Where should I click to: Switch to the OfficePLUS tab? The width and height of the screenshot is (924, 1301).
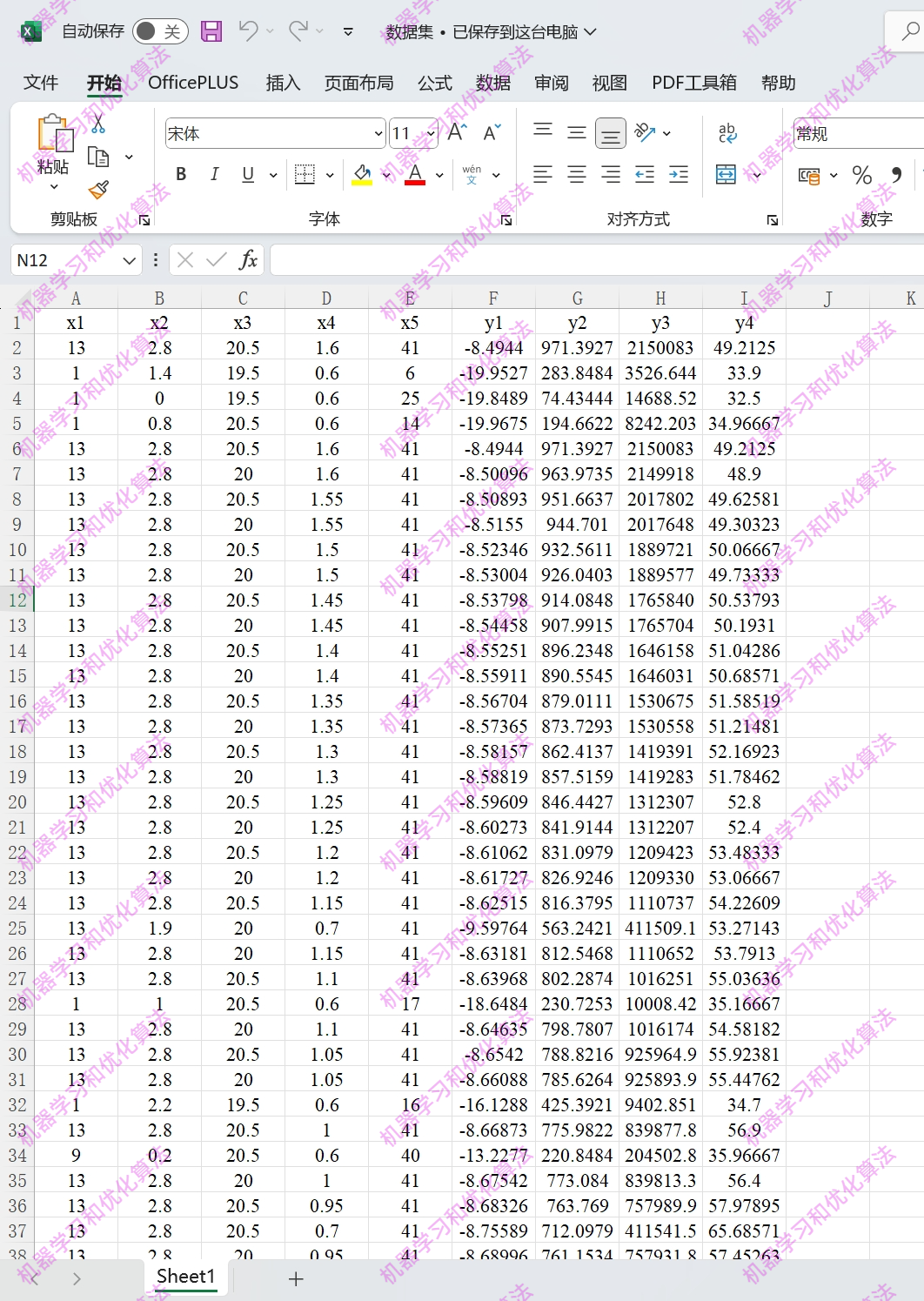[x=193, y=83]
